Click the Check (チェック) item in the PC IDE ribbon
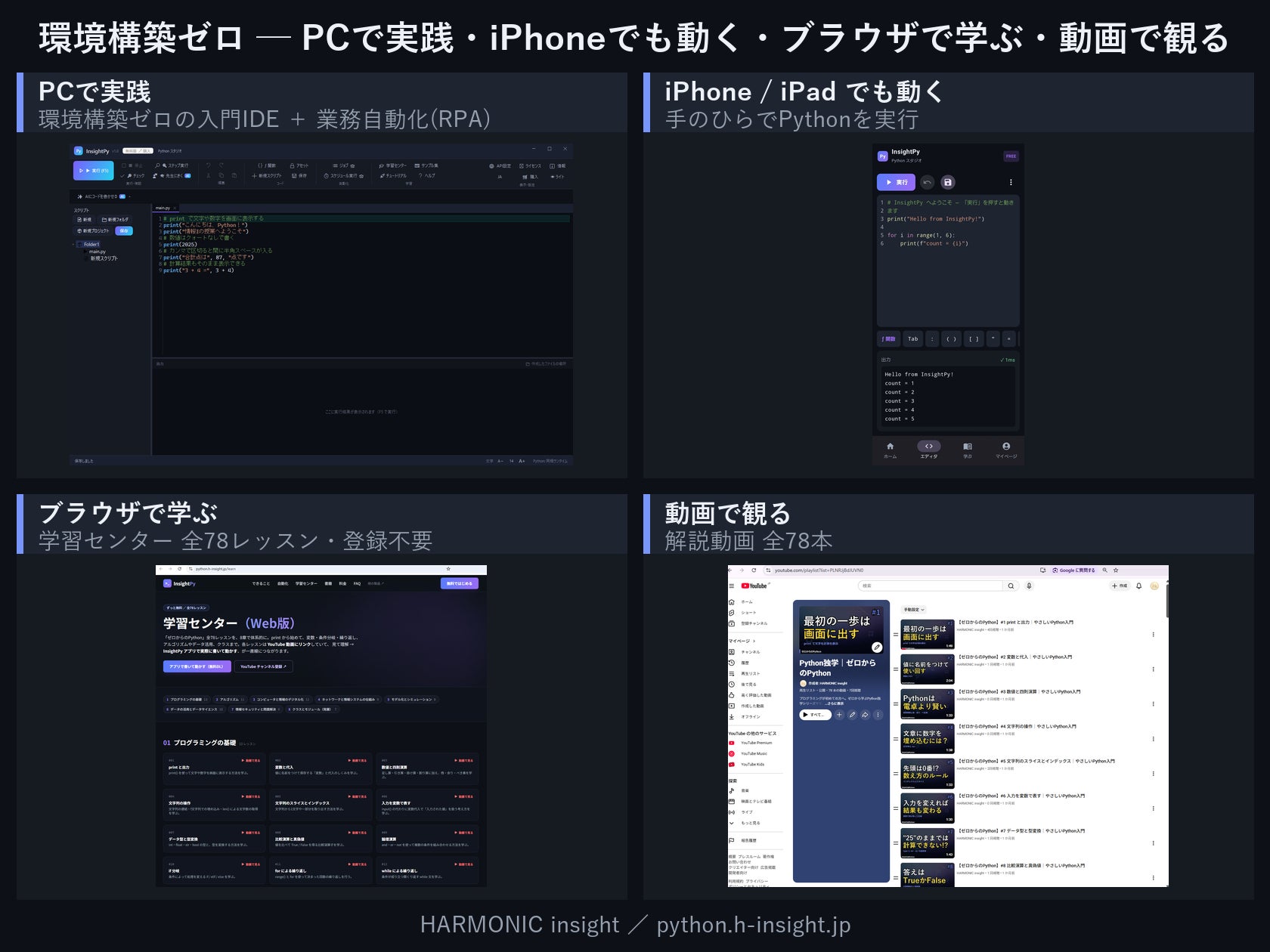 coord(132,176)
